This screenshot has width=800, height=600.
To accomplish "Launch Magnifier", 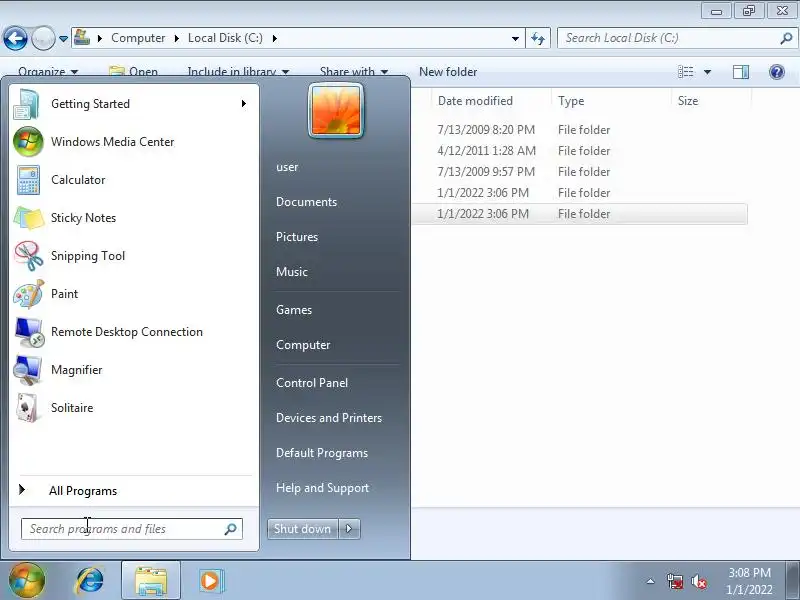I will click(134, 370).
